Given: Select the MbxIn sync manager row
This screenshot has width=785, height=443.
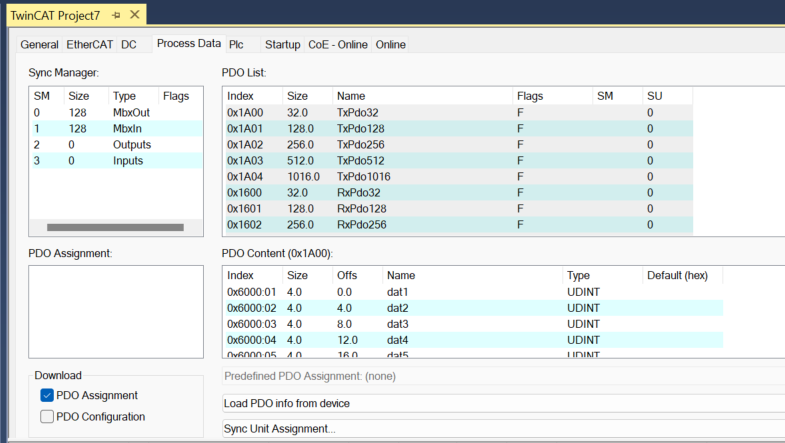Looking at the screenshot, I should tap(117, 129).
